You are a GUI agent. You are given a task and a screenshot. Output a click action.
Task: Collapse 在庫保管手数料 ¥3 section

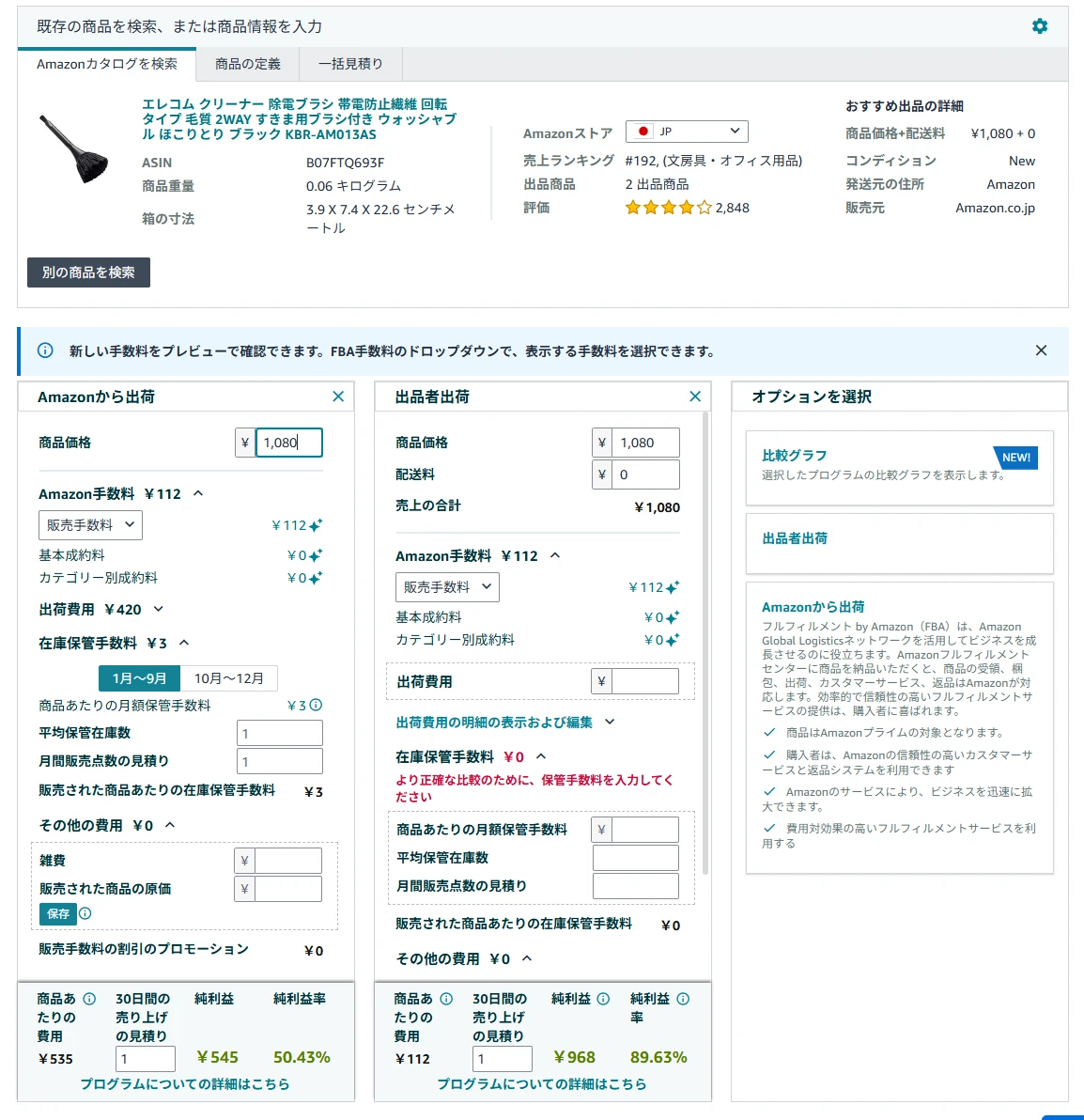pos(184,643)
